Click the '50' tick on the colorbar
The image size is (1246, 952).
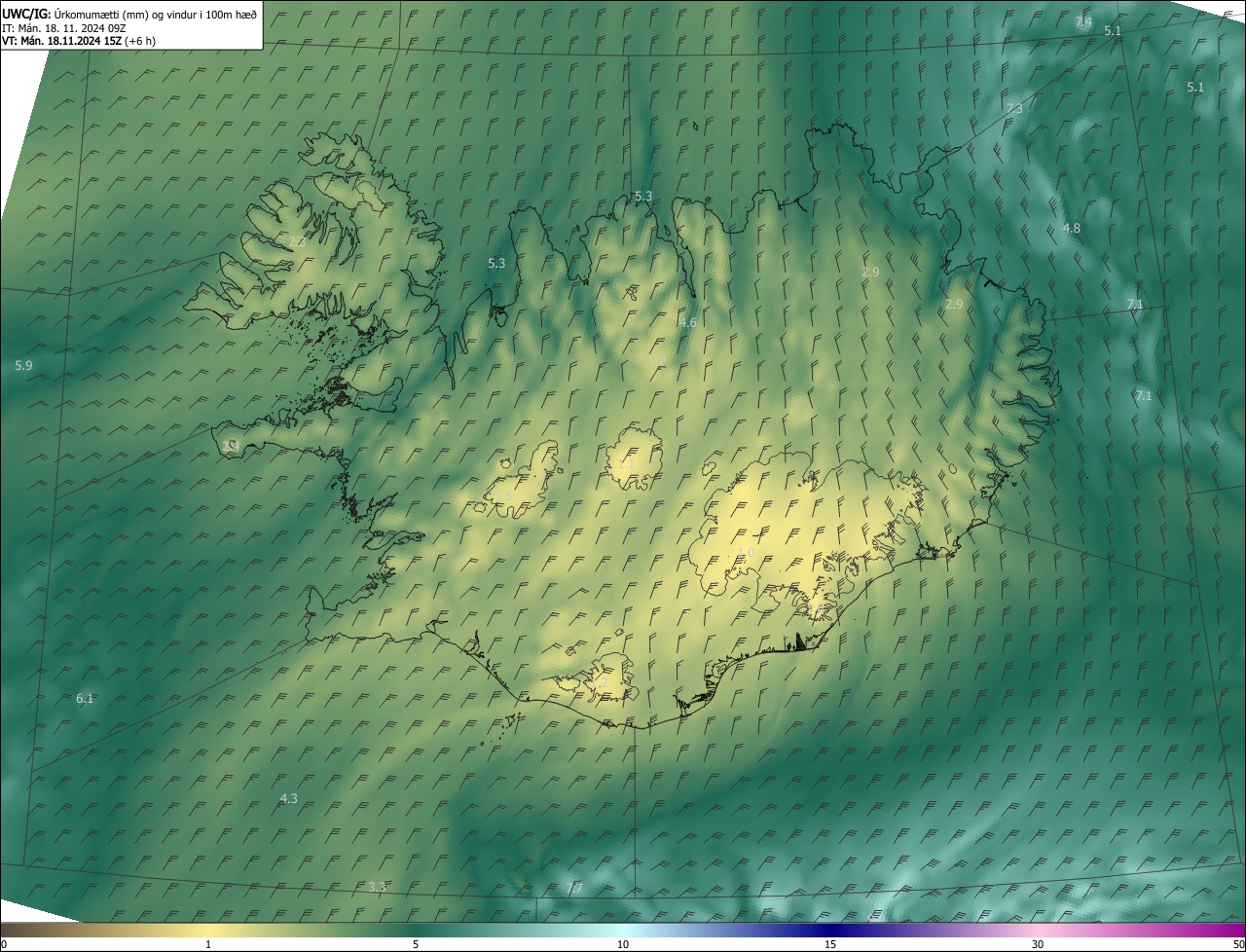(1238, 944)
